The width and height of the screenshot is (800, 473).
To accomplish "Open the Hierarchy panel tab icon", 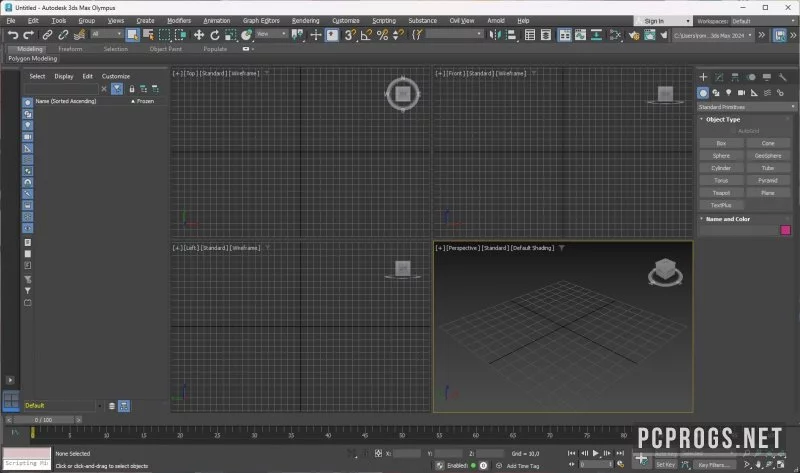I will click(735, 77).
